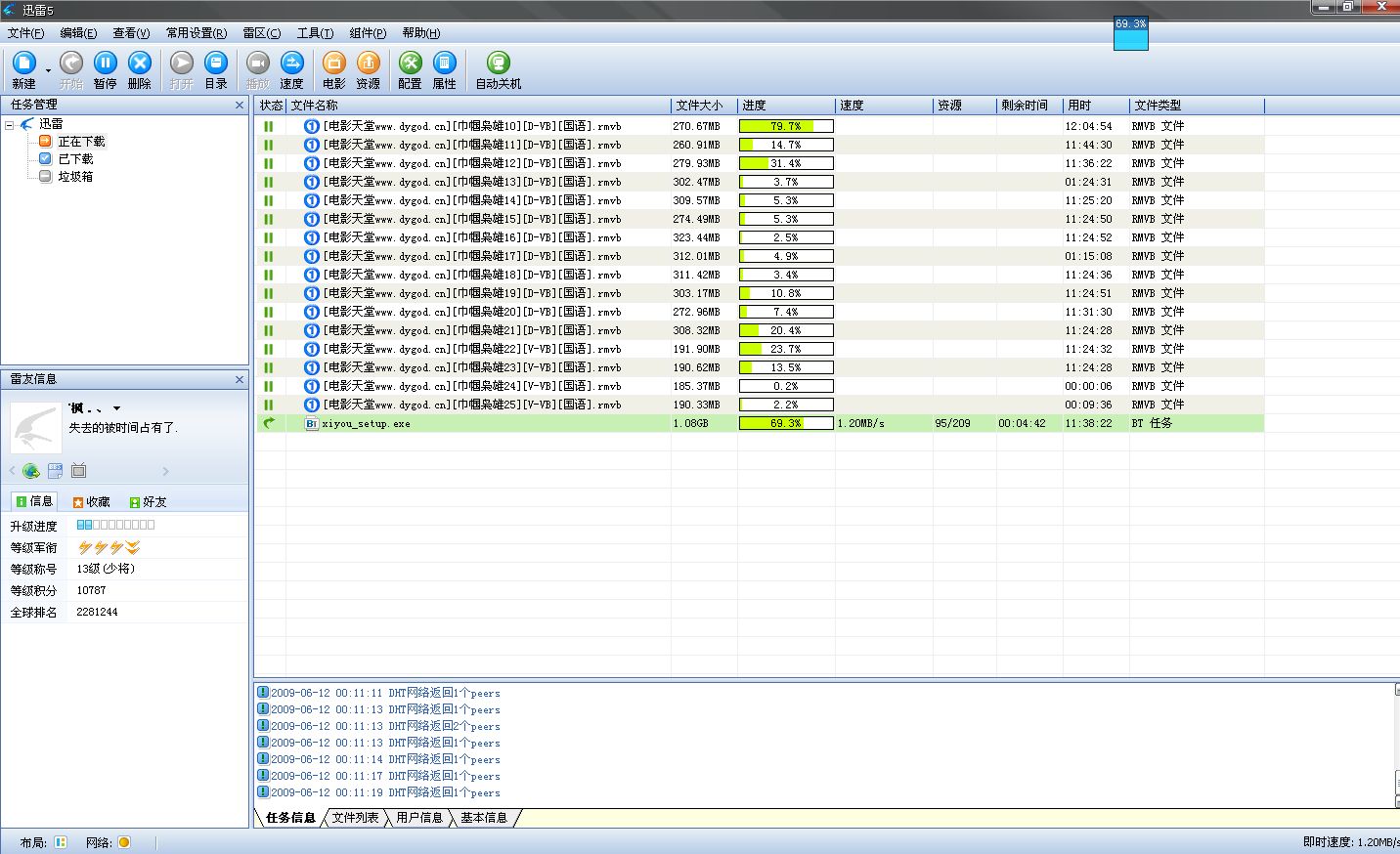Click the BT file icon beside xiyou_setup.exe

point(312,423)
